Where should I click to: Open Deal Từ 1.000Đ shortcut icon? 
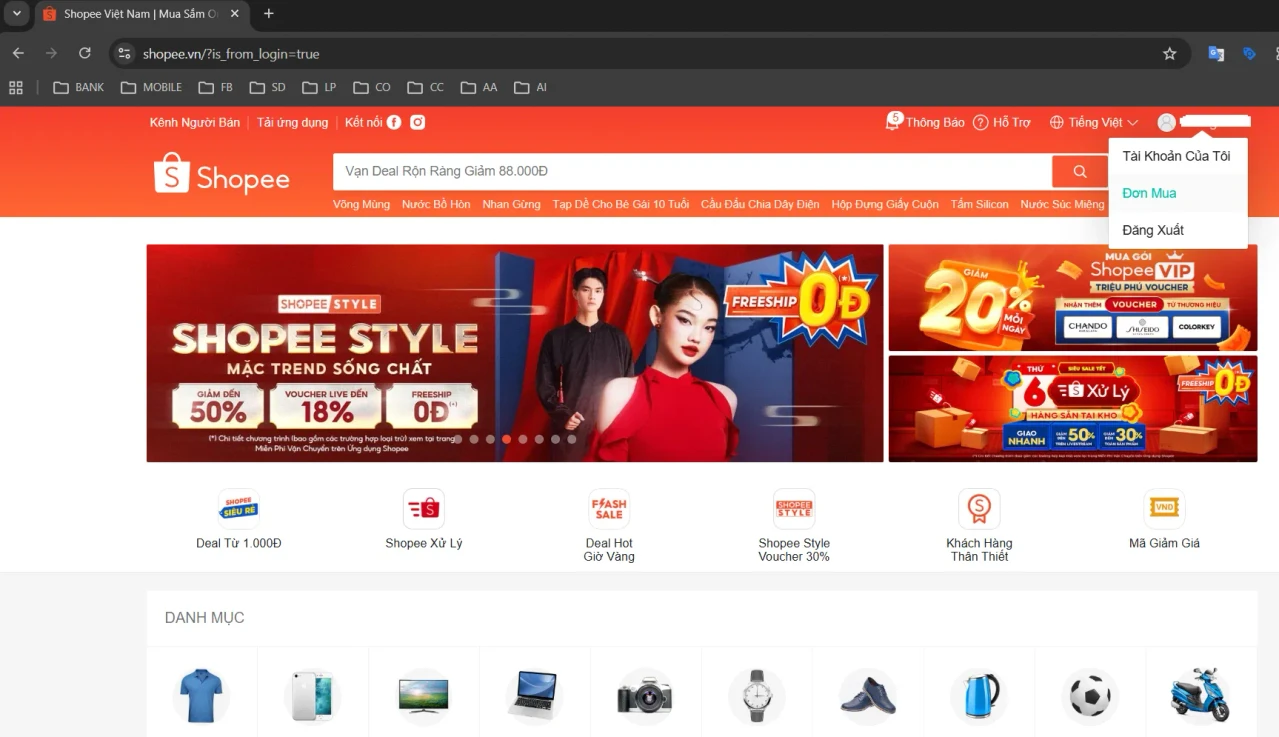tap(239, 509)
